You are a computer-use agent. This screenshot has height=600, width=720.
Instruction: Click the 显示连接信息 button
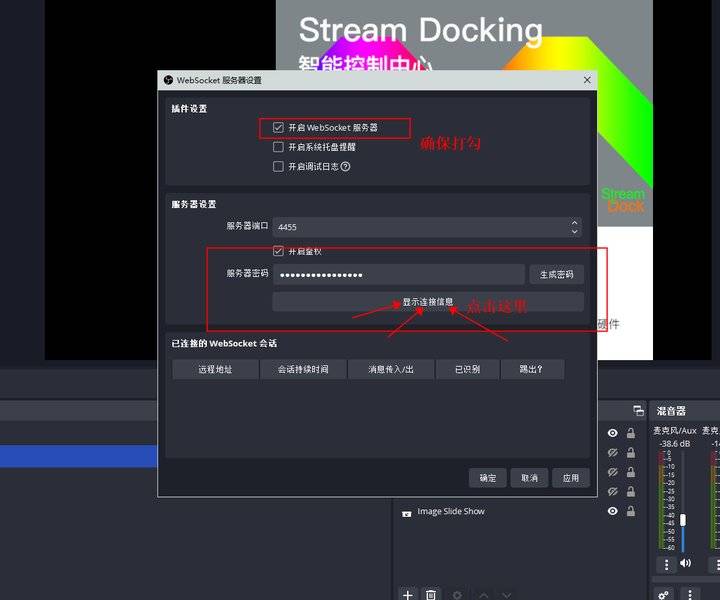click(428, 302)
